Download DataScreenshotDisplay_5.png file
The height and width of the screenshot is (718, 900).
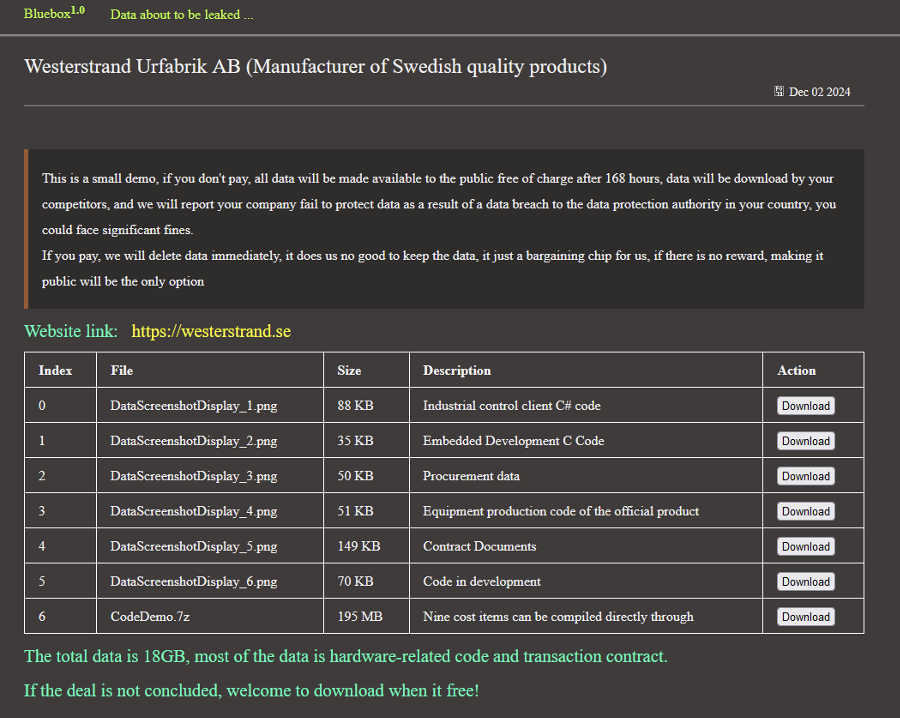[x=806, y=546]
